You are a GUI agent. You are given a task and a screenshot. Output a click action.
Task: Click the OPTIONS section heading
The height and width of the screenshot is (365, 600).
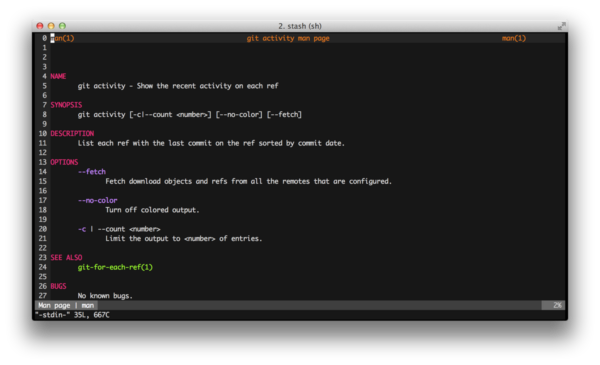(64, 162)
